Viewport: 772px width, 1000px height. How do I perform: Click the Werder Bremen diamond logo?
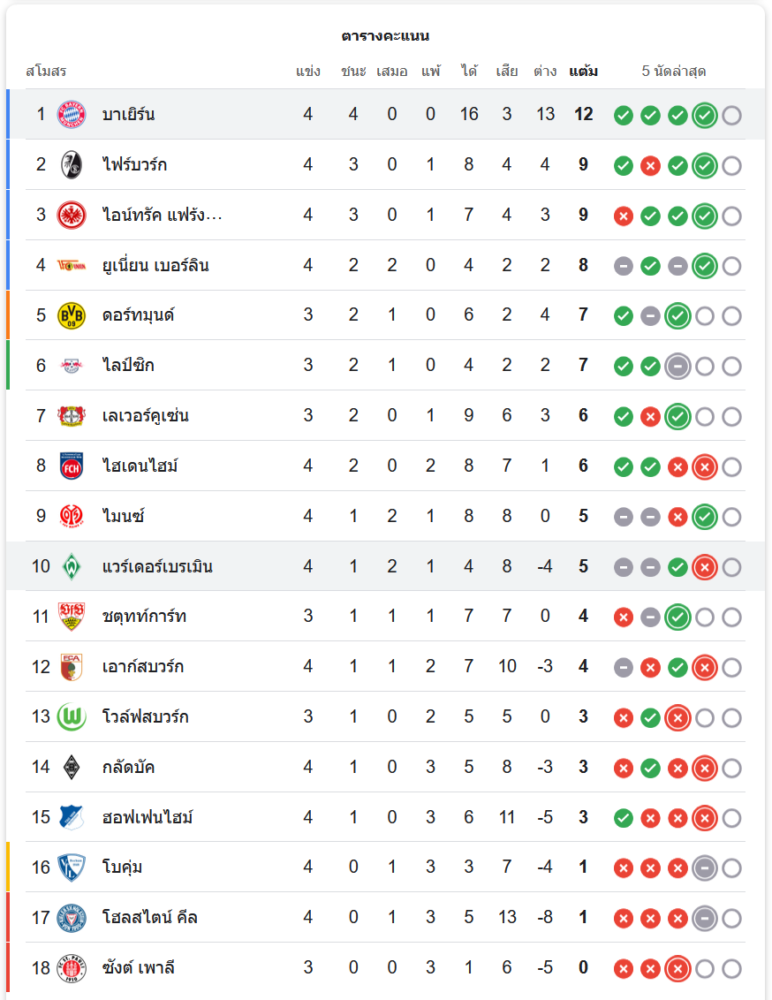pyautogui.click(x=71, y=566)
